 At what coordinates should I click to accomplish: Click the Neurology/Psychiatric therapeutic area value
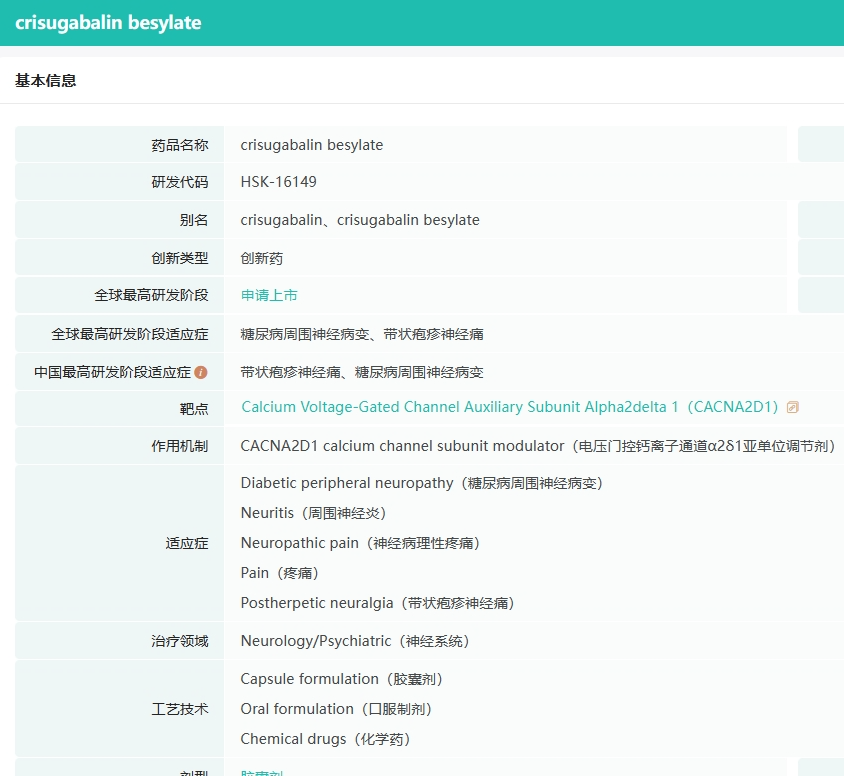[x=355, y=641]
